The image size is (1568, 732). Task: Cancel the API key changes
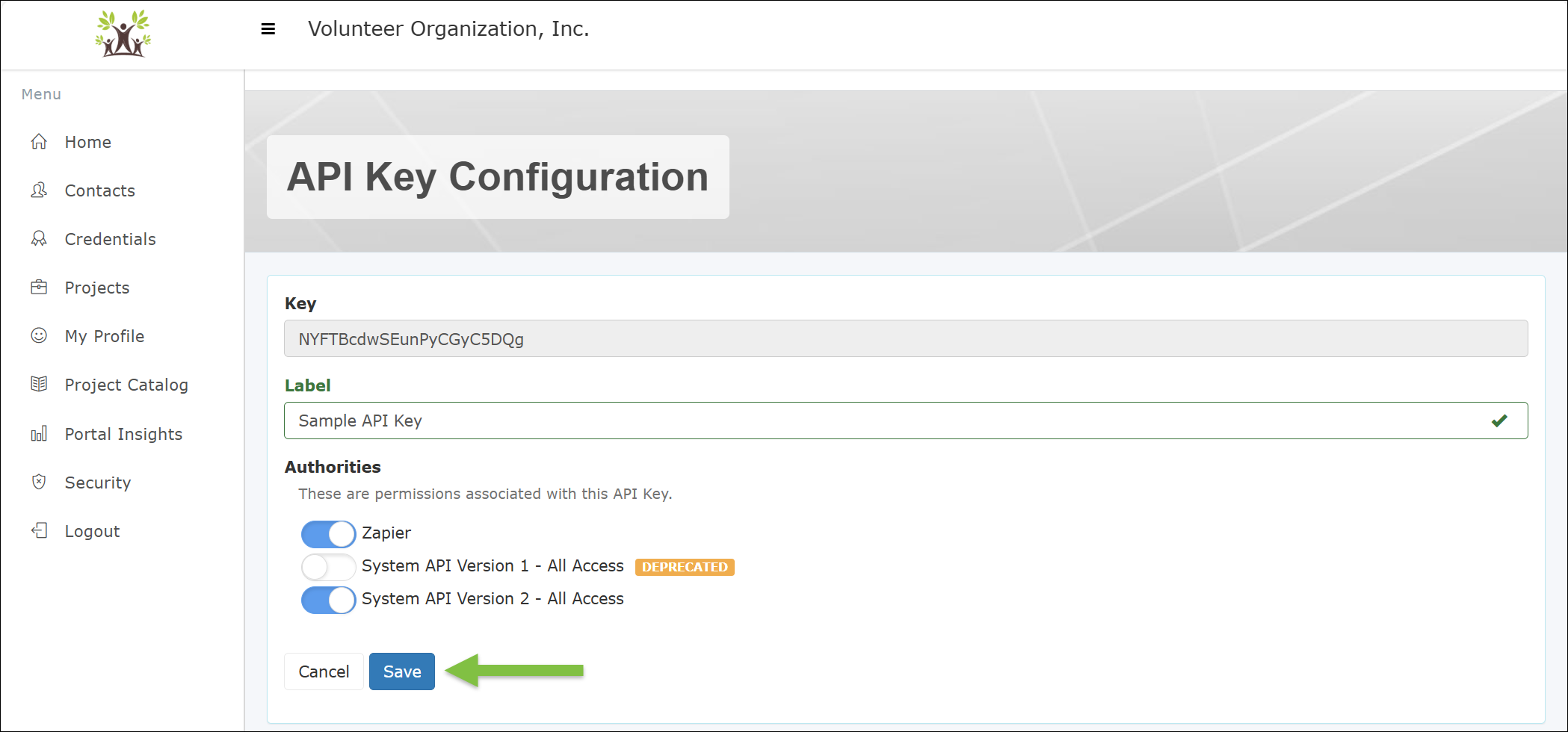pyautogui.click(x=324, y=671)
